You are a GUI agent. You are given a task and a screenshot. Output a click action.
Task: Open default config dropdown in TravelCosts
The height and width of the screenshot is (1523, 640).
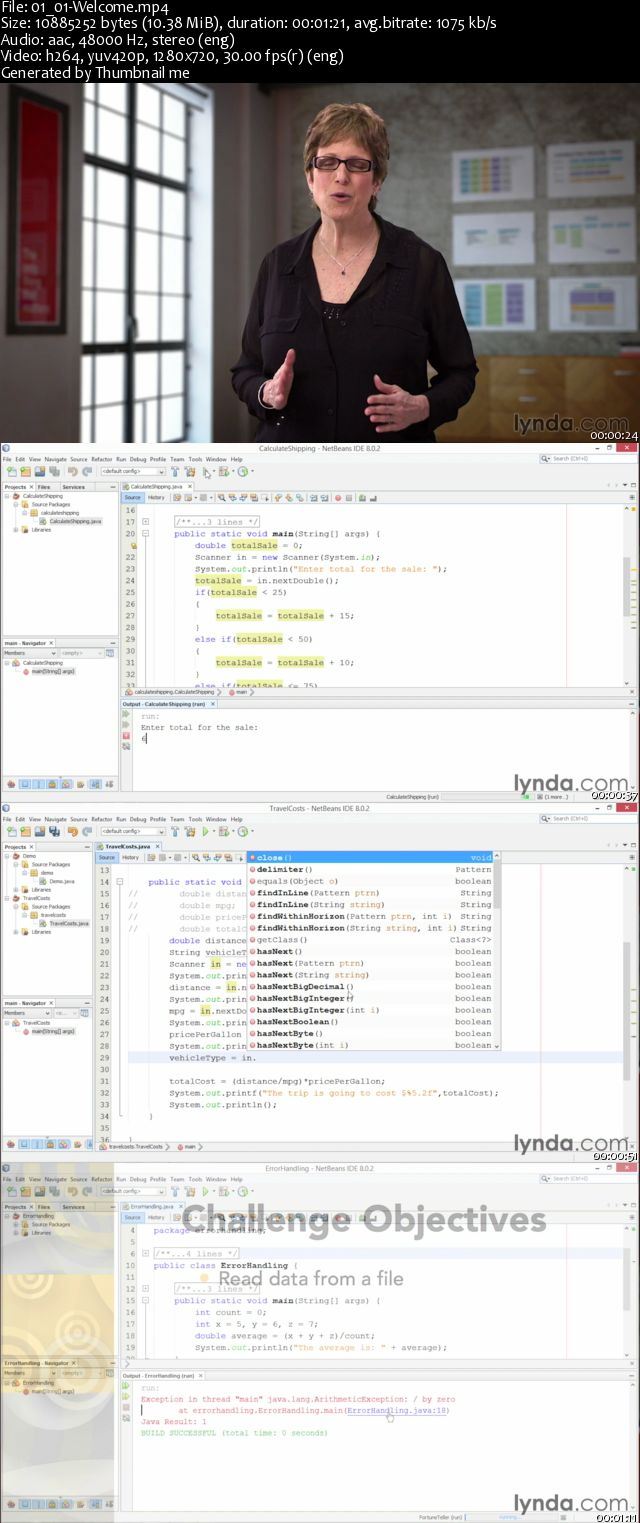click(x=133, y=831)
